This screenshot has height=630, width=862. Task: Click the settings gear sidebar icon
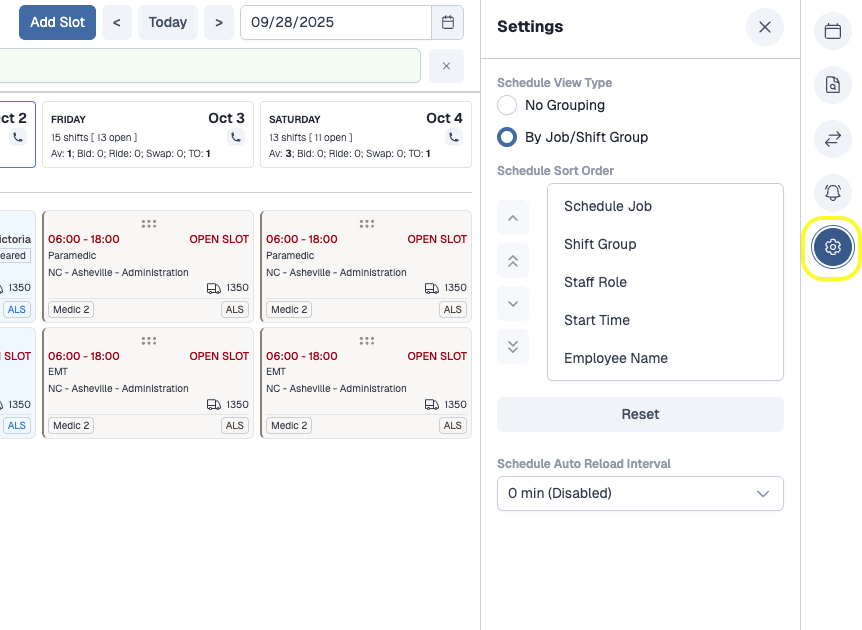click(832, 247)
